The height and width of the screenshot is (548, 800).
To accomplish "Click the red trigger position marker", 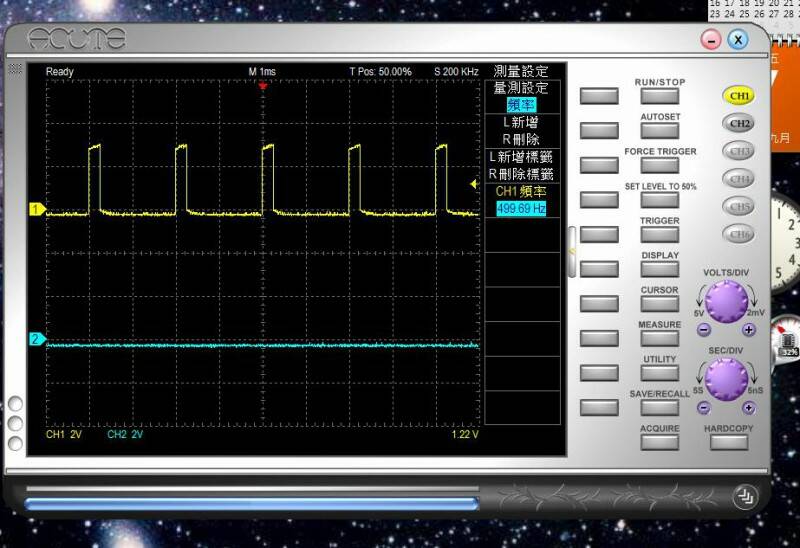I will [x=263, y=86].
